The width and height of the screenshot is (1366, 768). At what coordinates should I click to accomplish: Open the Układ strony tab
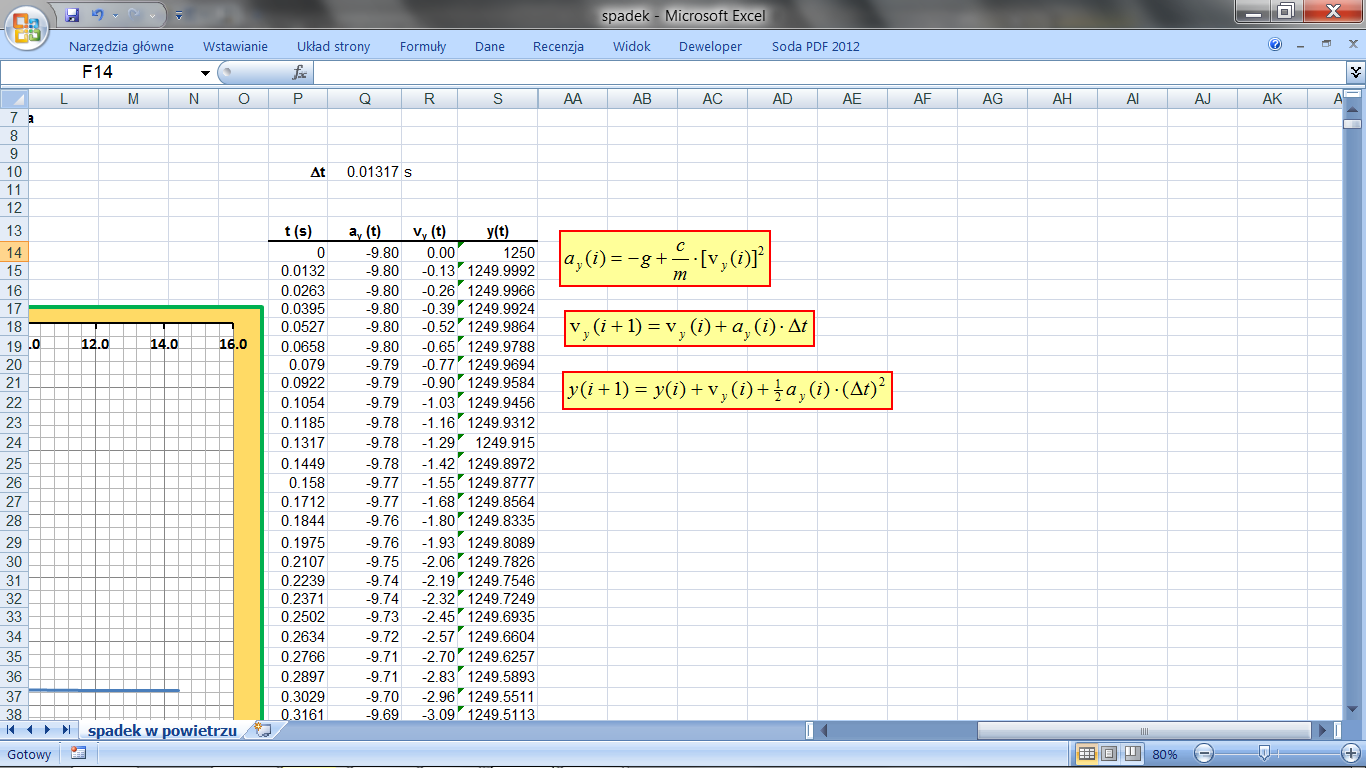(333, 46)
